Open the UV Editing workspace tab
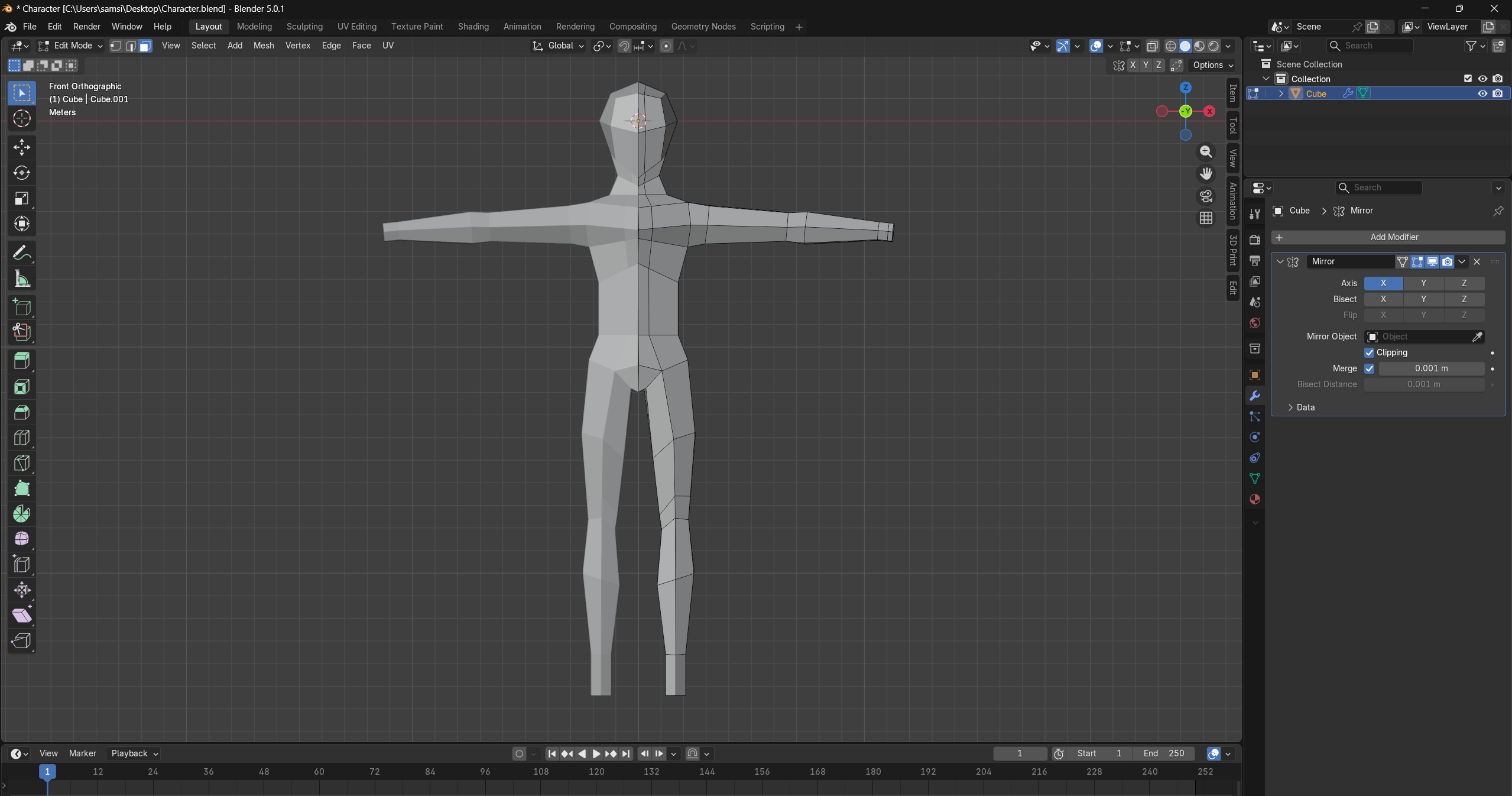Image resolution: width=1512 pixels, height=796 pixels. click(x=356, y=27)
